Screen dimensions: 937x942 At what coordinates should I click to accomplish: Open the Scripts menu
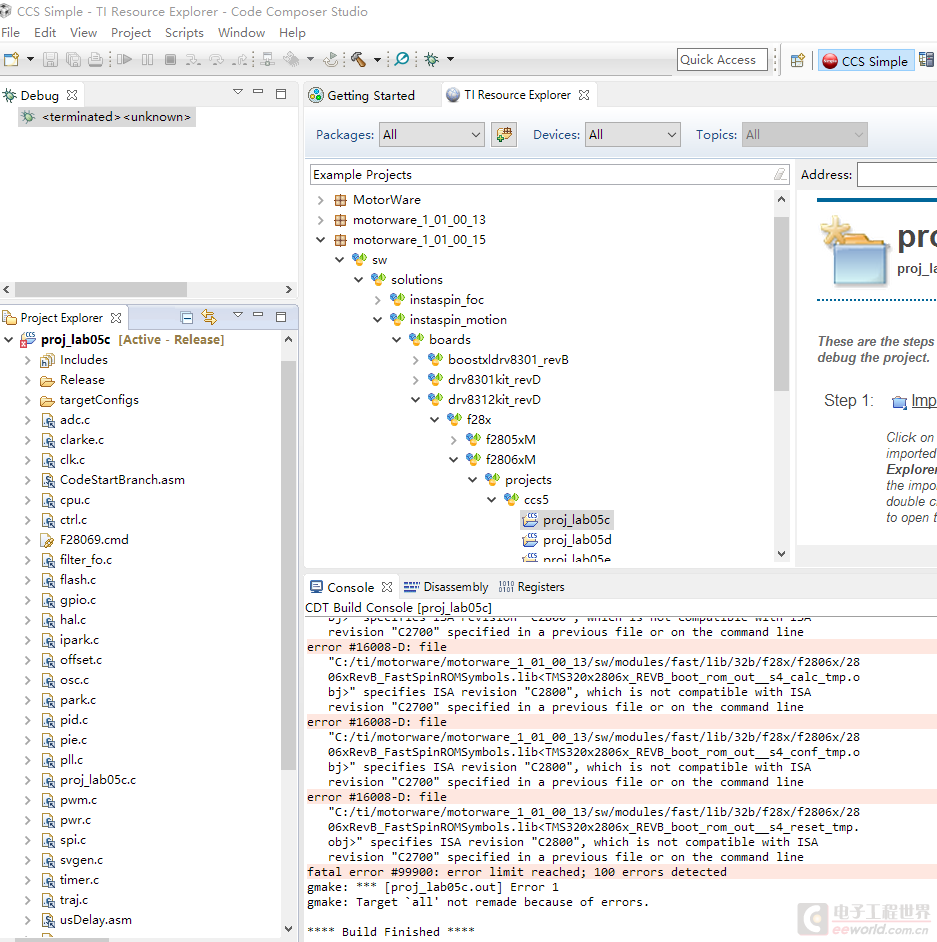coord(184,32)
